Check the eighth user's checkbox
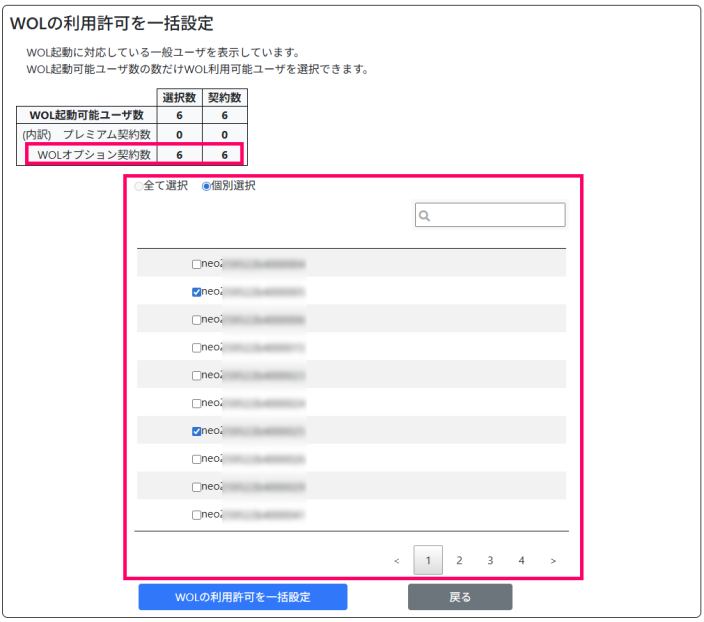Screen dimensions: 704x622 [196, 460]
